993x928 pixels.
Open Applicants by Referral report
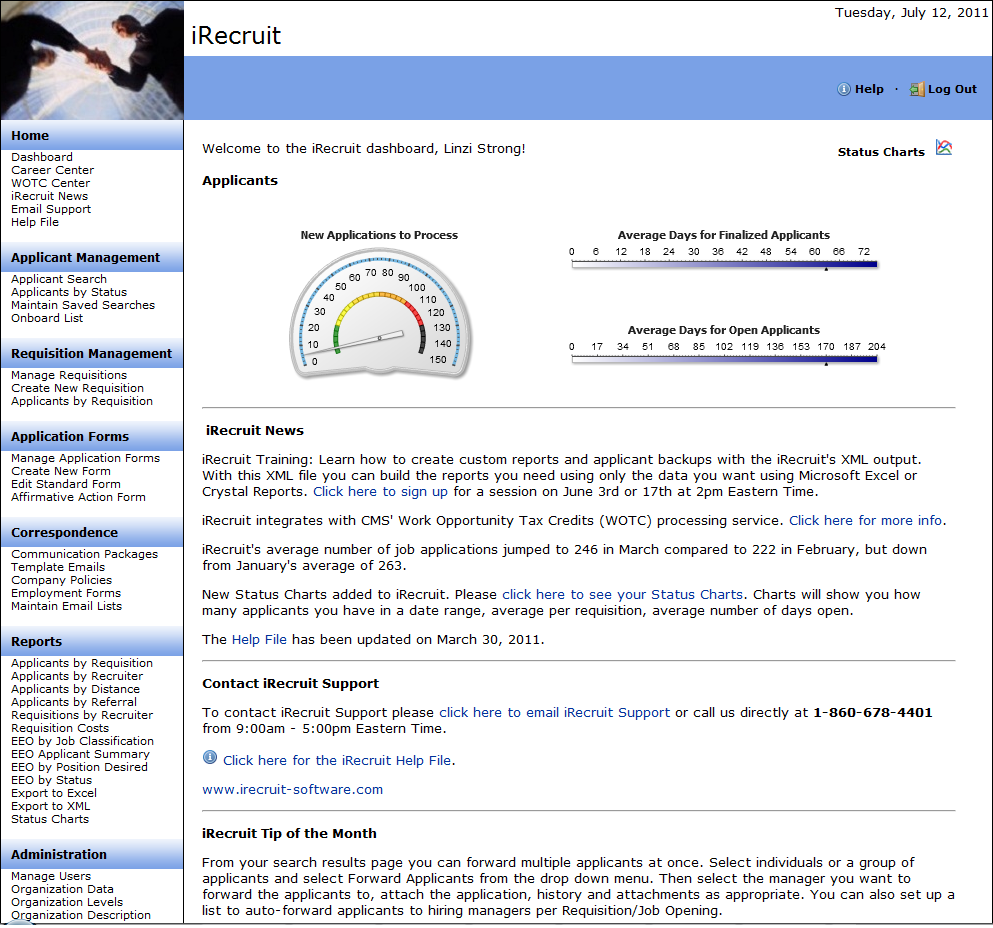click(x=73, y=702)
